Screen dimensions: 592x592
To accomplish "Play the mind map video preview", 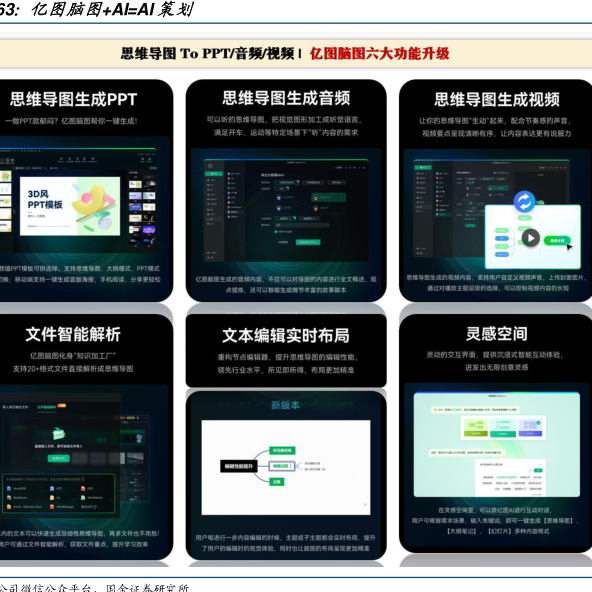I will coord(530,238).
